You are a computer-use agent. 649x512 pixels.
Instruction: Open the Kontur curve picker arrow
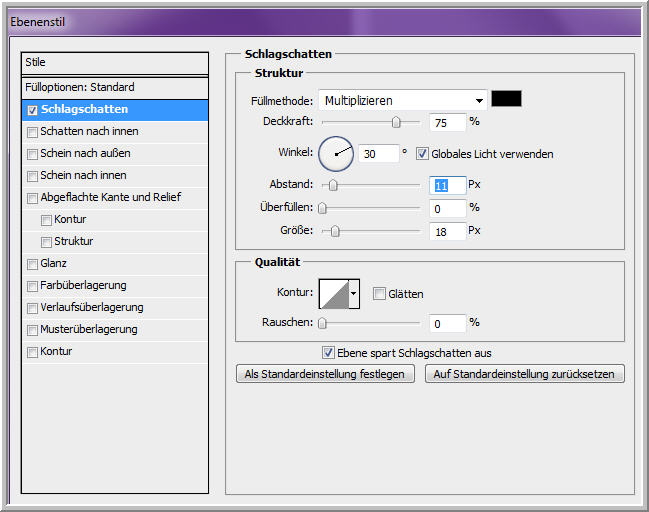tap(354, 293)
